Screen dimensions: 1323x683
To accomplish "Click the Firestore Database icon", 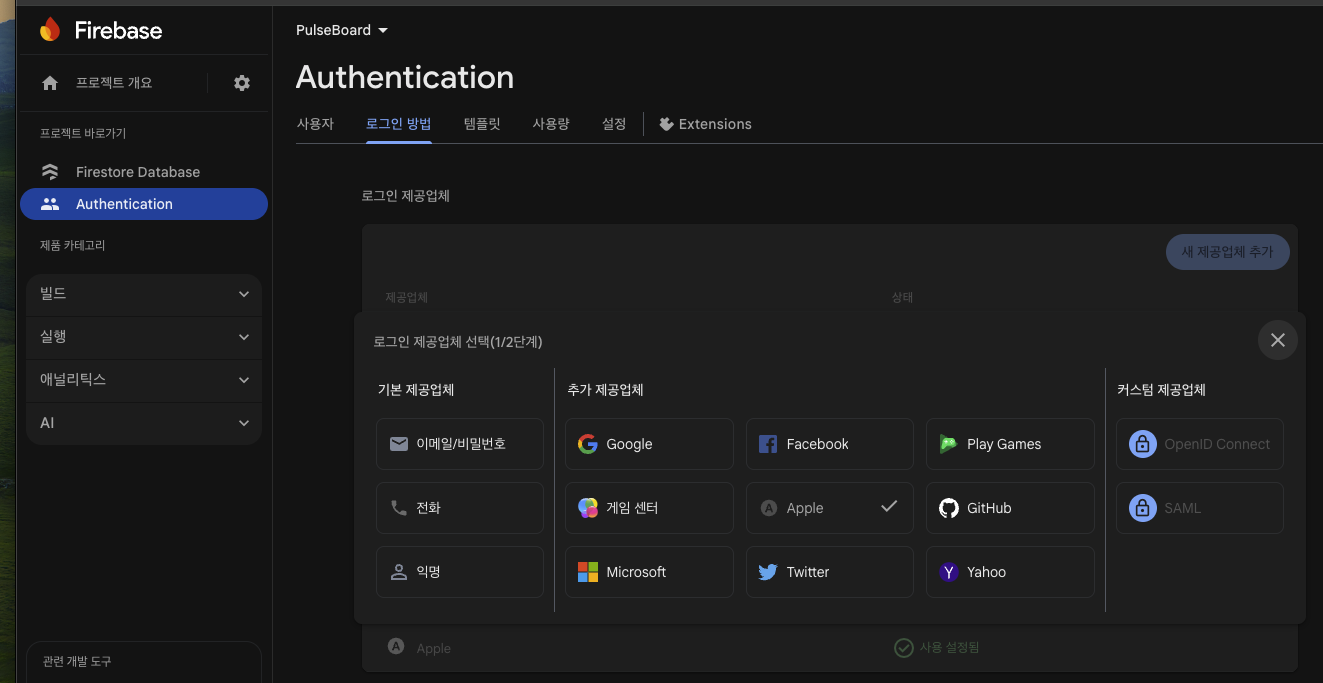I will 50,172.
